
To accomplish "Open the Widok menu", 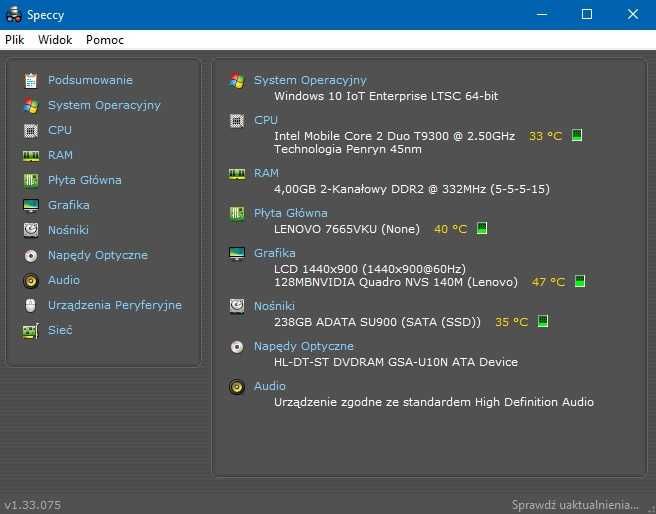I will point(55,40).
